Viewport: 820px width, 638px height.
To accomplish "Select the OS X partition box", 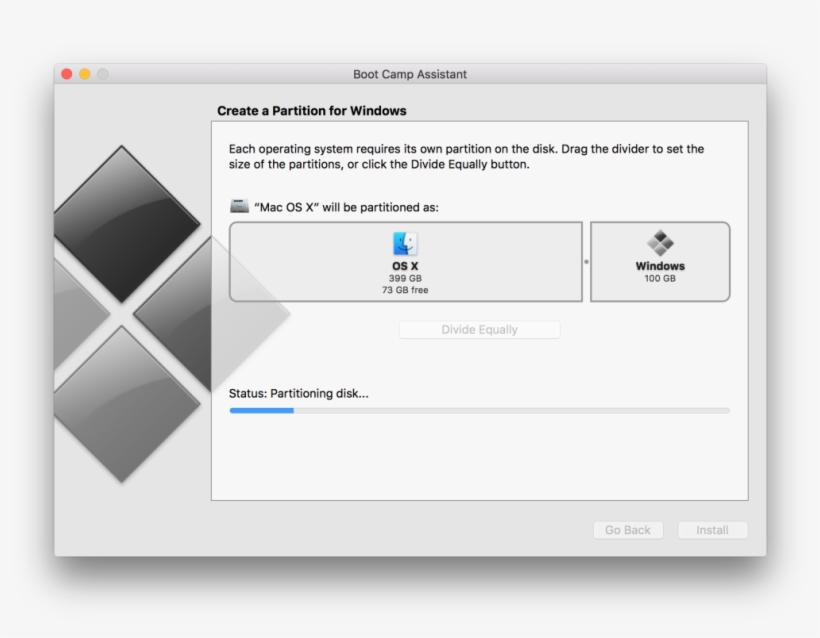I will point(405,262).
